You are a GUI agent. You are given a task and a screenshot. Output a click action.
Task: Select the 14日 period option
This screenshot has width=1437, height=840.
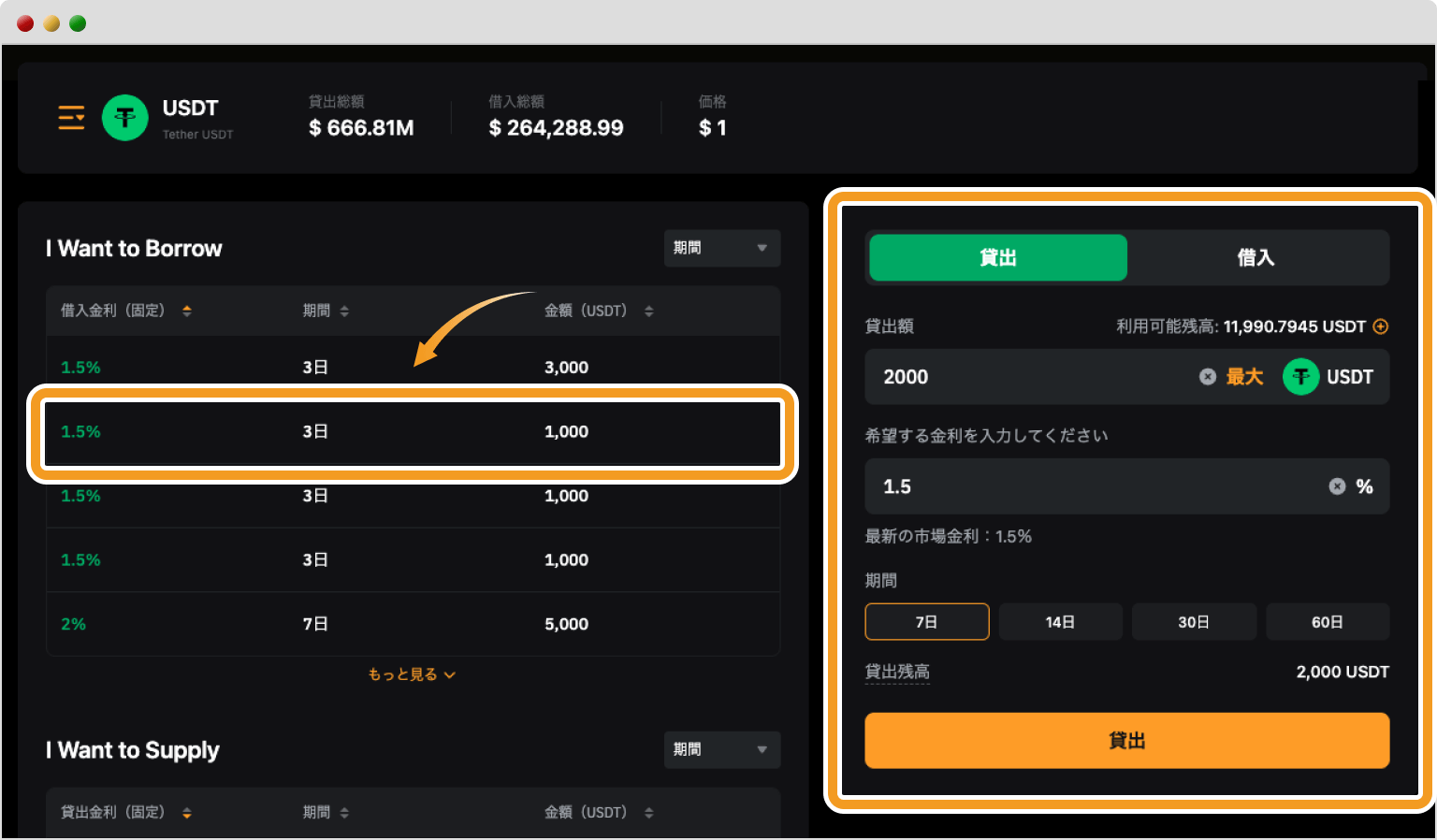tap(1060, 621)
